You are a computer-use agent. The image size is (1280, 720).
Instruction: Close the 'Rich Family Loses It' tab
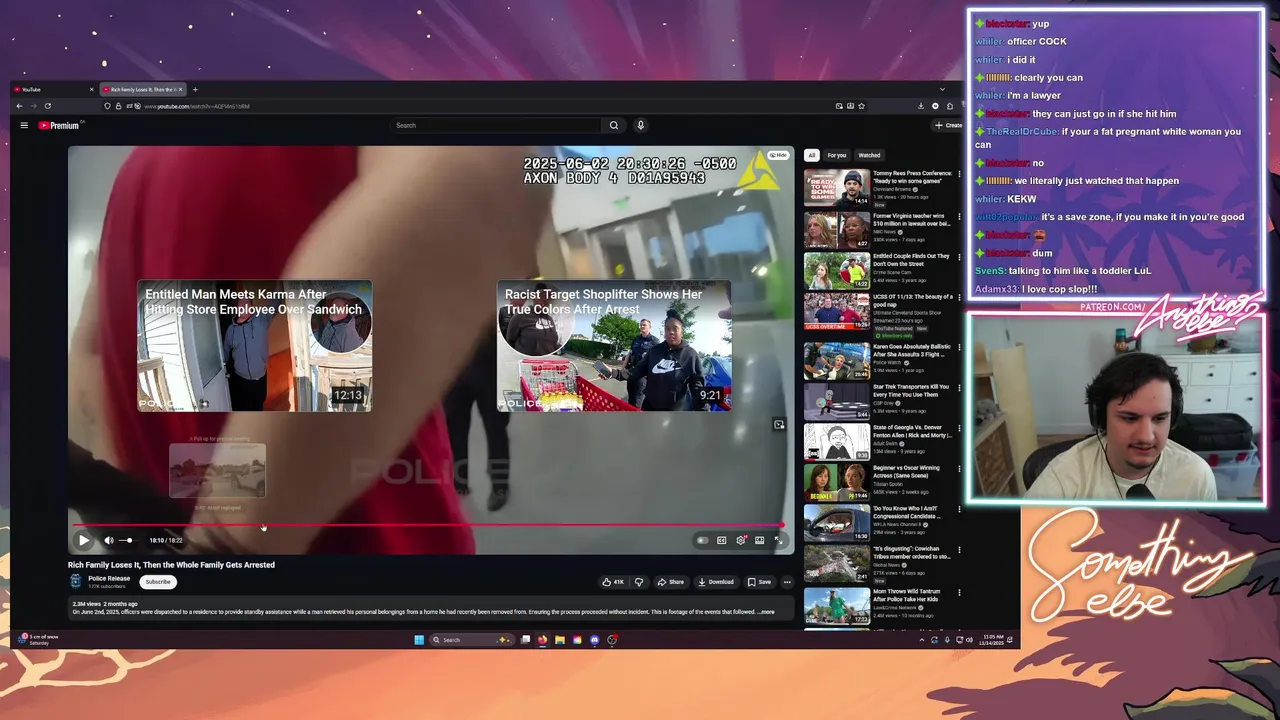pos(180,90)
